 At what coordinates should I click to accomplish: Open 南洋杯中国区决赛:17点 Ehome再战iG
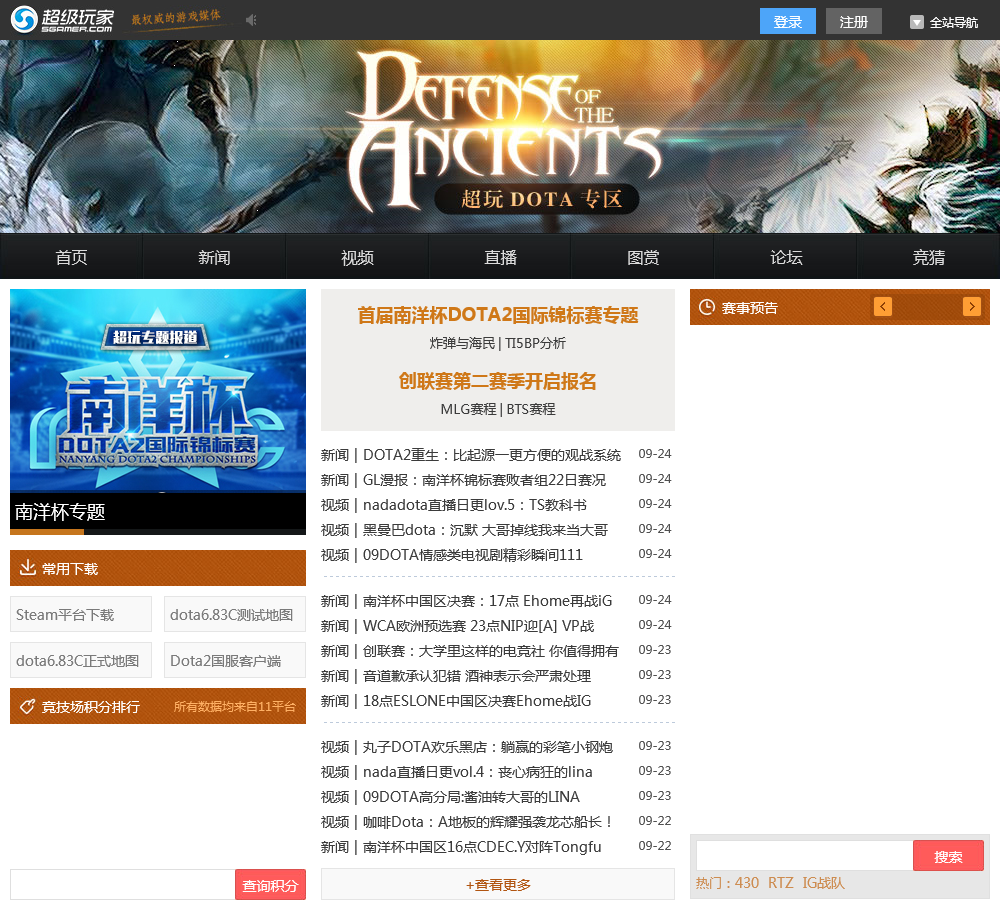[x=487, y=601]
